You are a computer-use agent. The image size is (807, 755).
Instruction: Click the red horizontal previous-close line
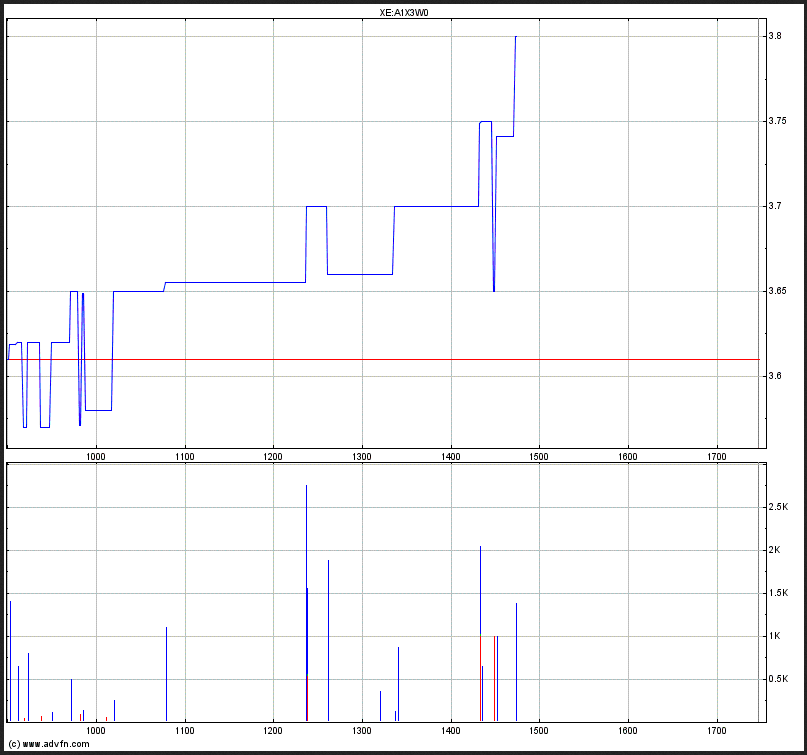coord(383,359)
